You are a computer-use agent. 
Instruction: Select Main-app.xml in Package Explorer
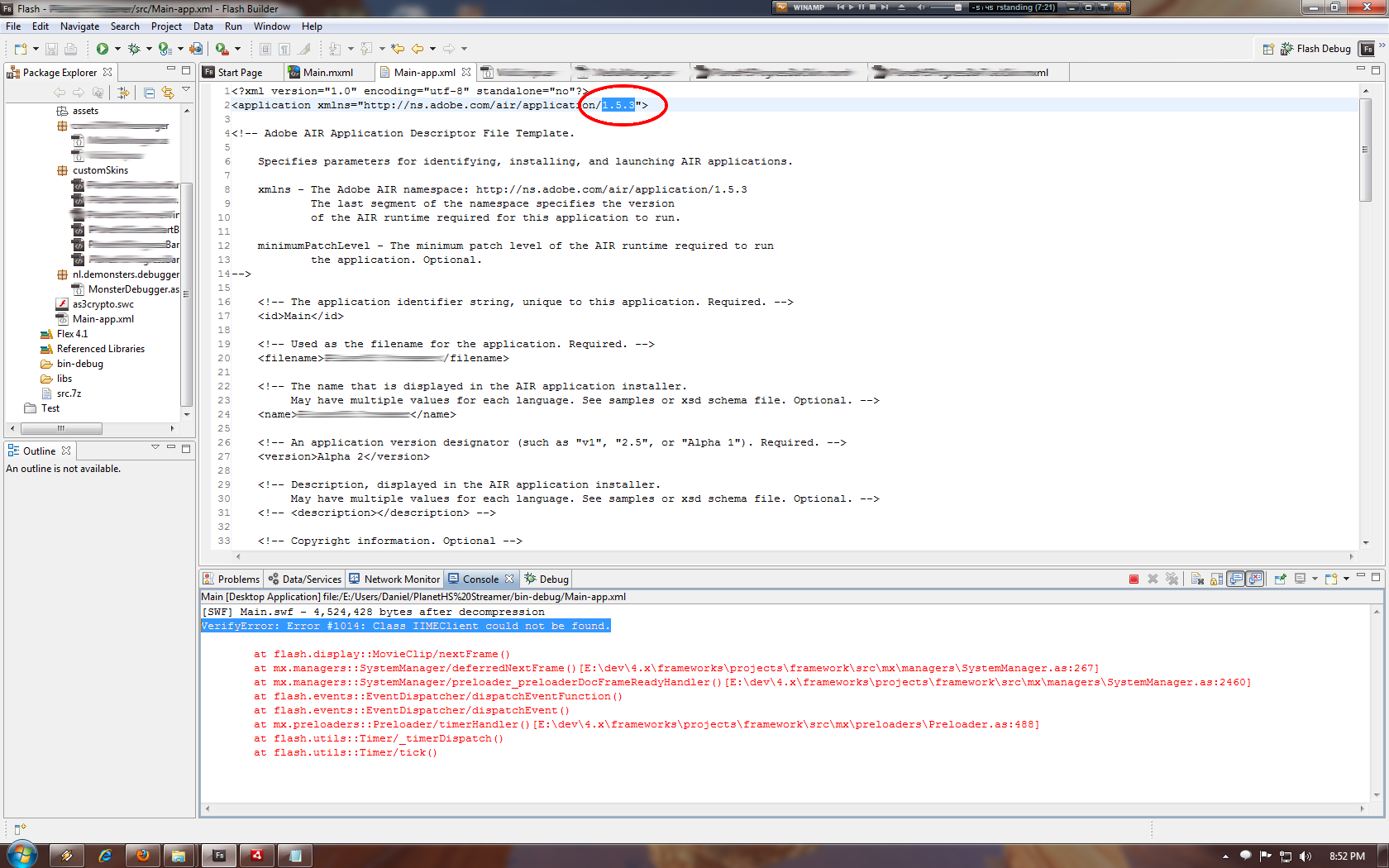click(103, 319)
